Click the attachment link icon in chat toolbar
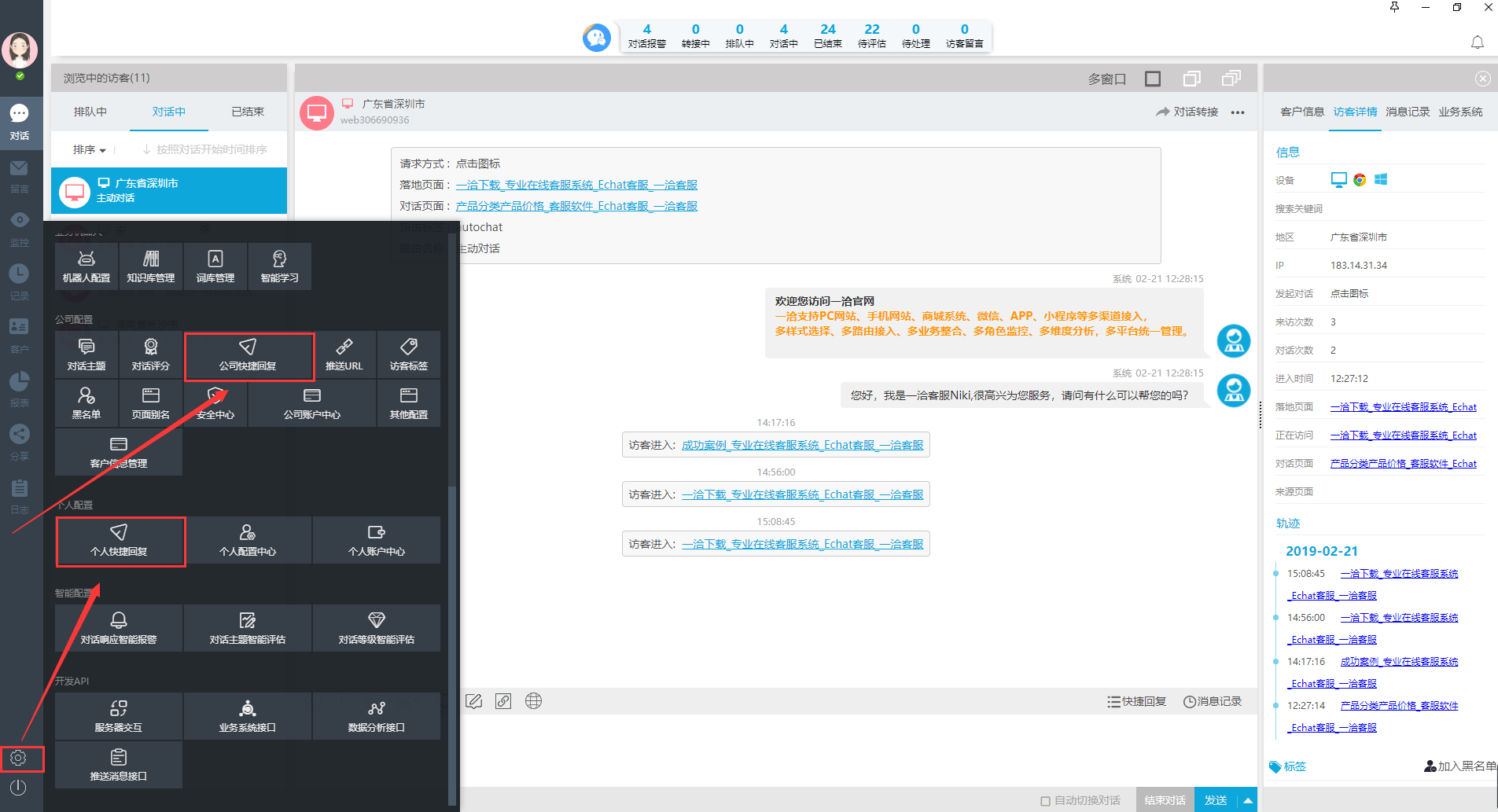Screen dimensions: 1498x812 [503, 701]
